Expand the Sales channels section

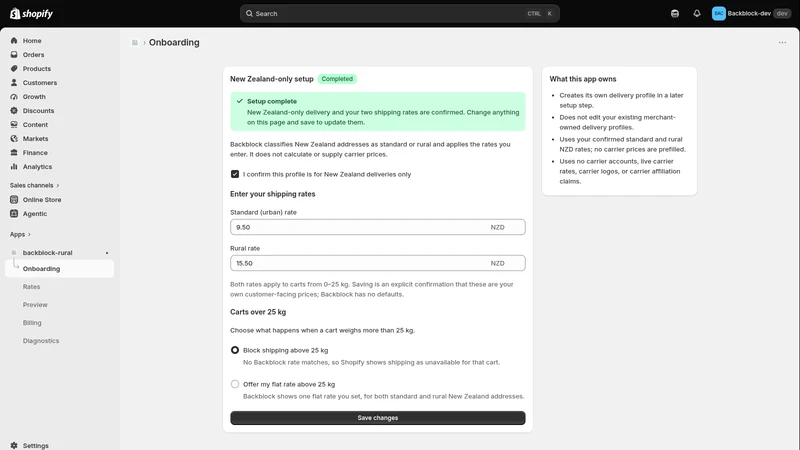point(34,185)
